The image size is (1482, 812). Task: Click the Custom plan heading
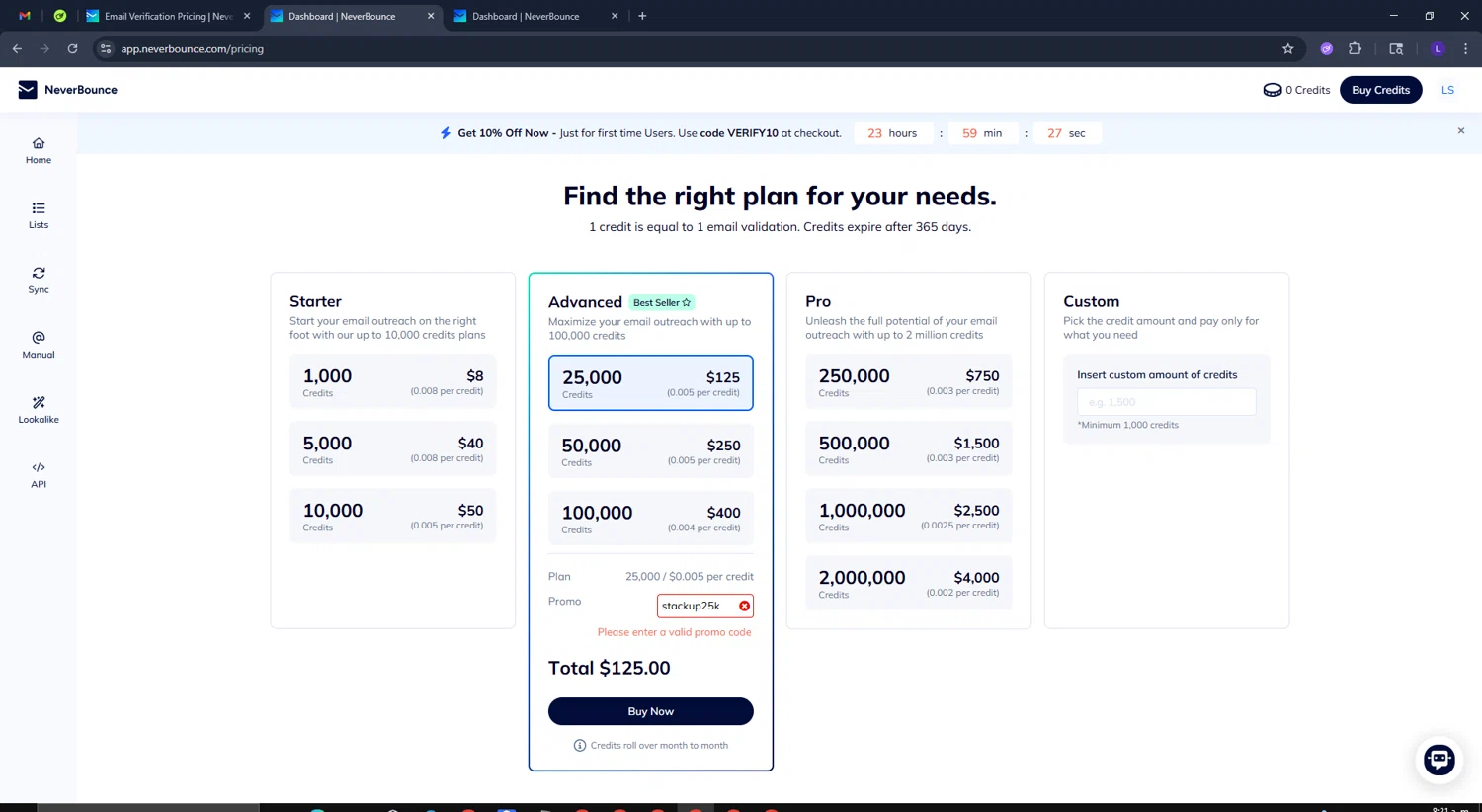tap(1091, 301)
